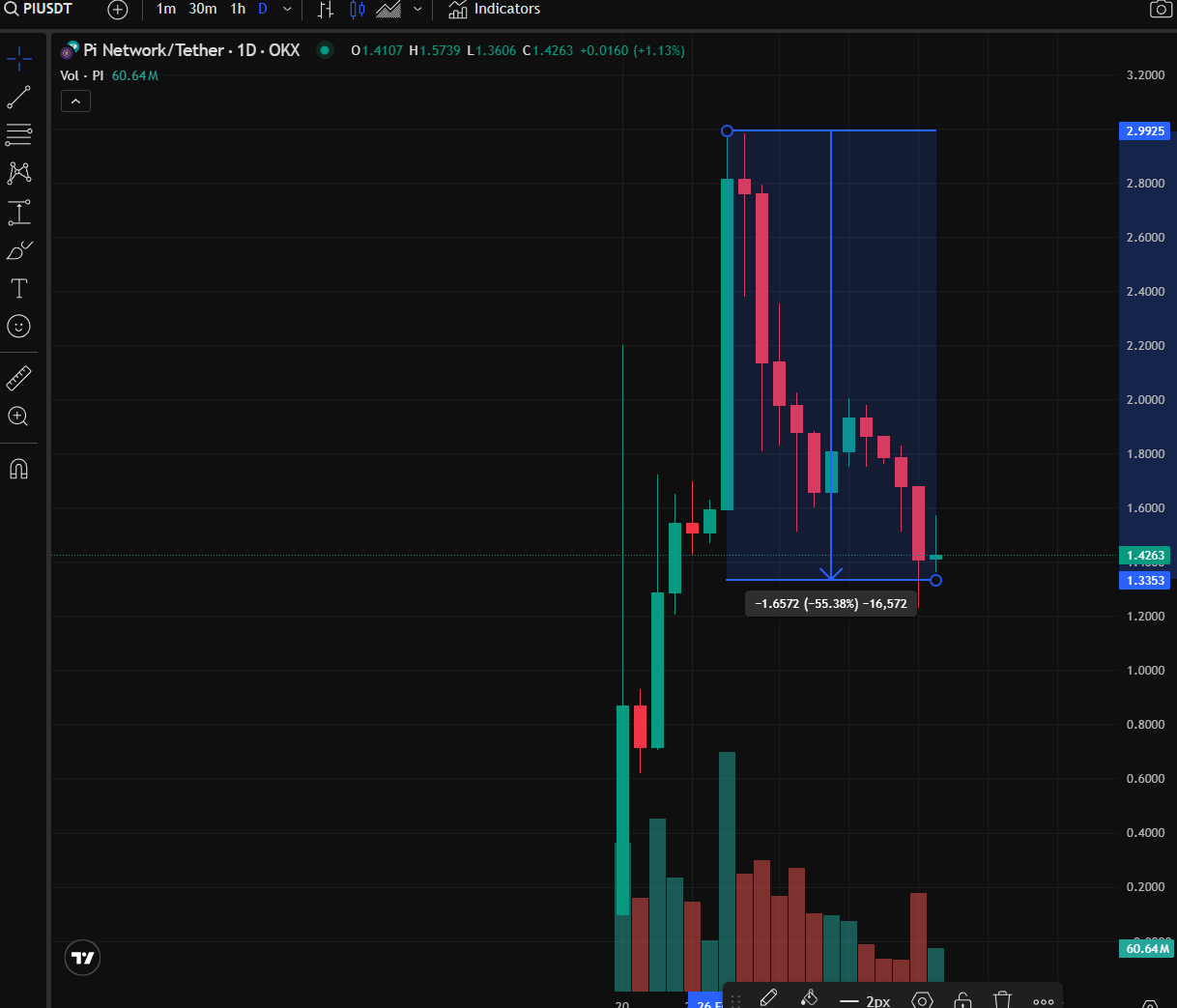Toggle the green market status dot

point(325,50)
